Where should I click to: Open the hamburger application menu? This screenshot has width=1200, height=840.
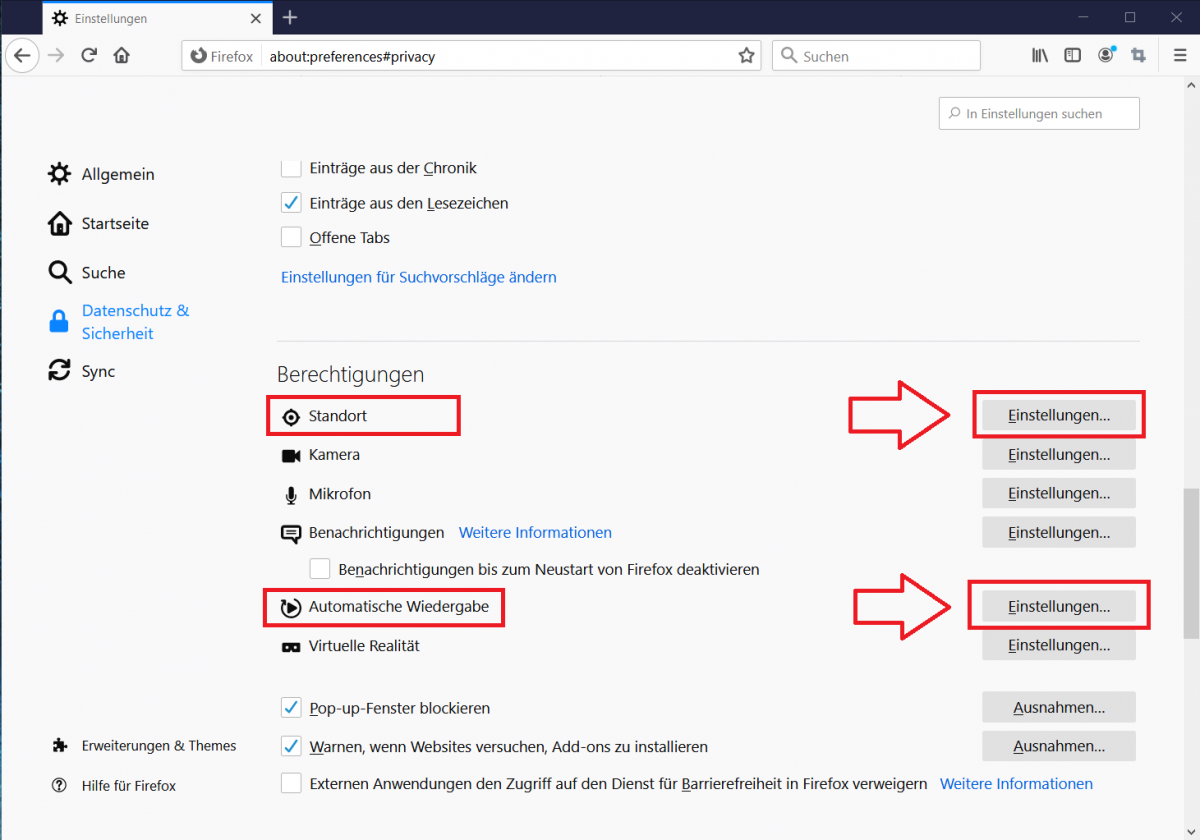click(1180, 55)
